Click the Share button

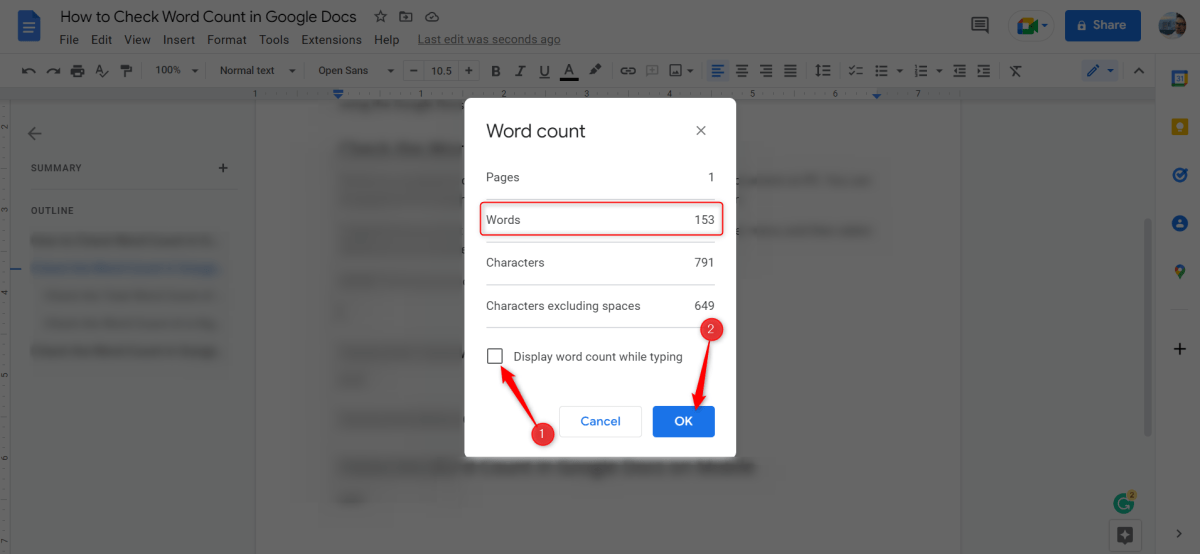click(1103, 26)
